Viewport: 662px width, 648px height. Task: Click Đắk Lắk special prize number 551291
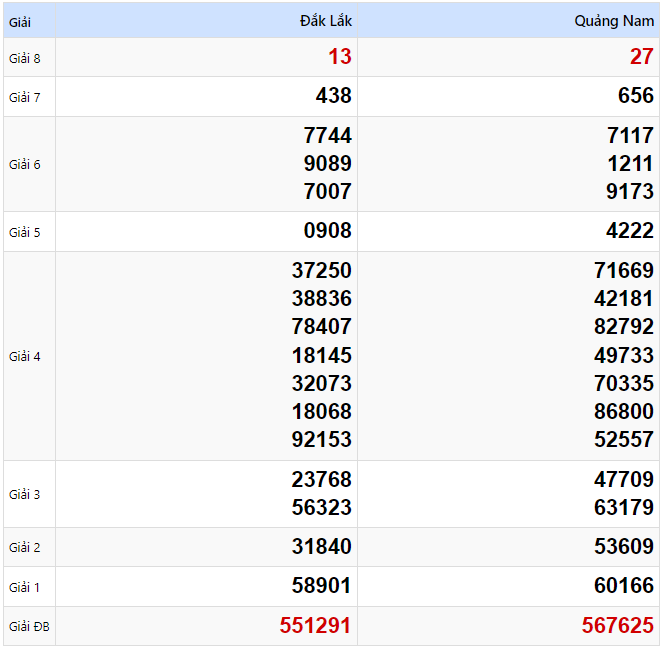point(315,626)
